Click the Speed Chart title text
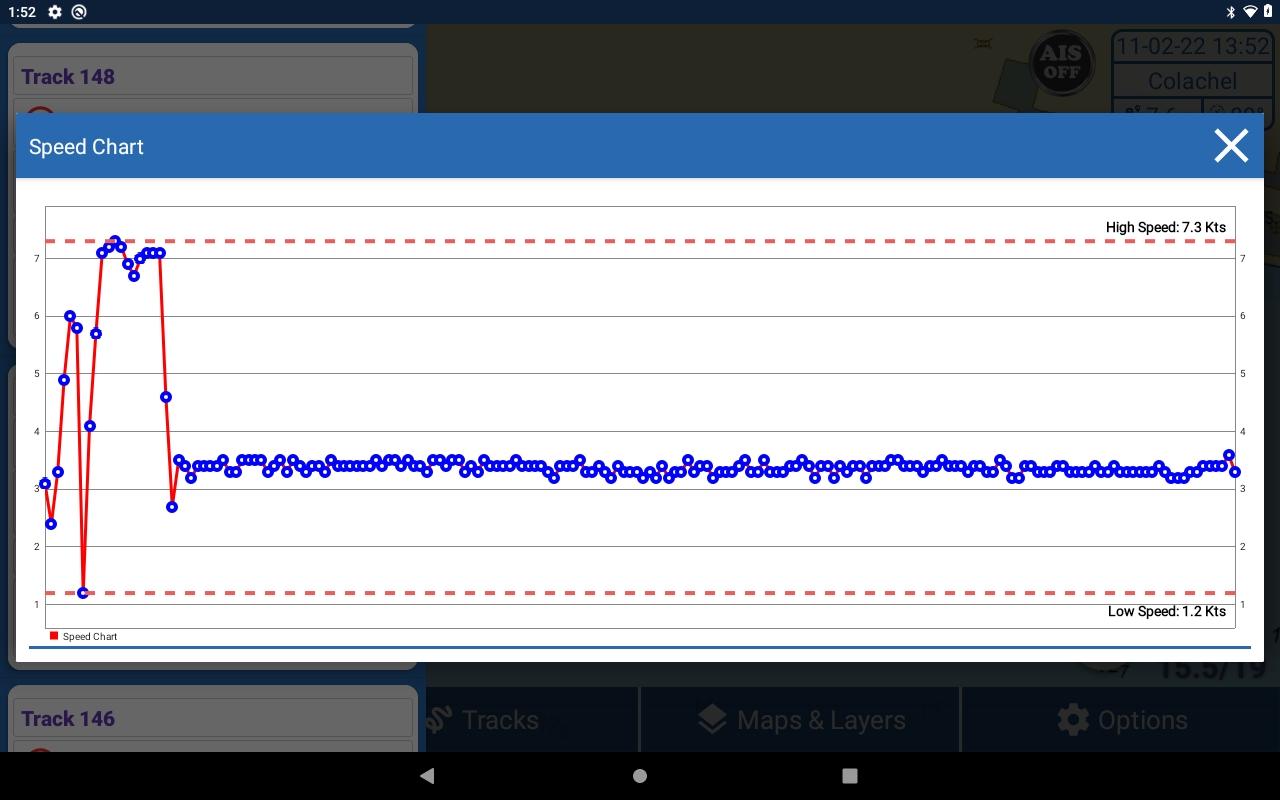Screen dimensions: 1280x800 click(86, 147)
